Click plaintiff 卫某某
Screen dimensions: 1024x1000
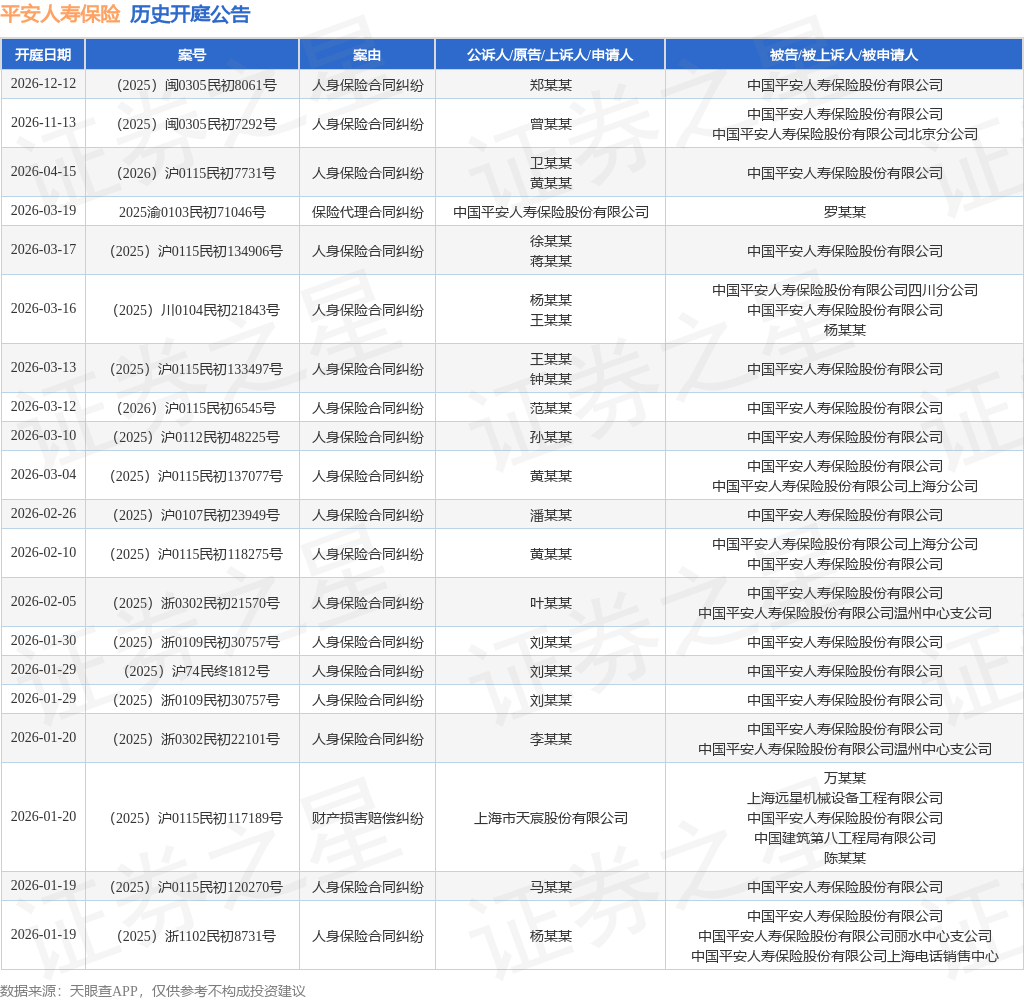tap(551, 163)
